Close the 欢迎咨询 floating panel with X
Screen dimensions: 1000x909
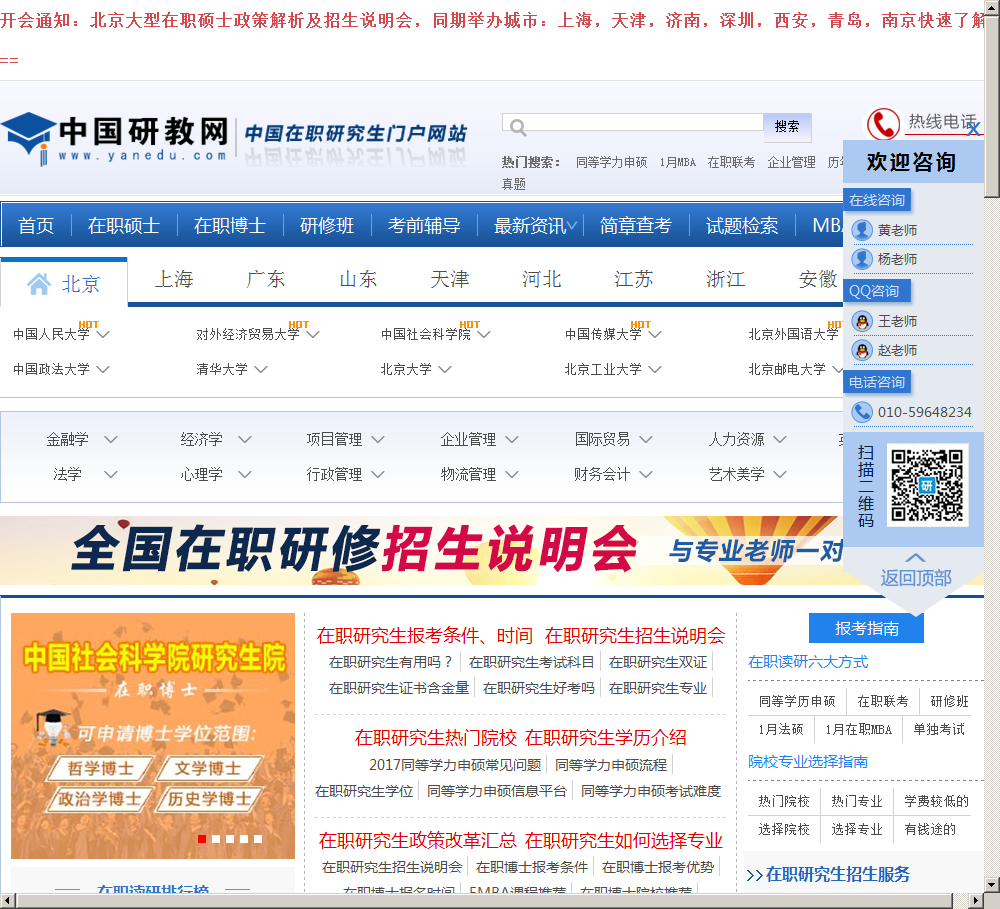pyautogui.click(x=973, y=129)
